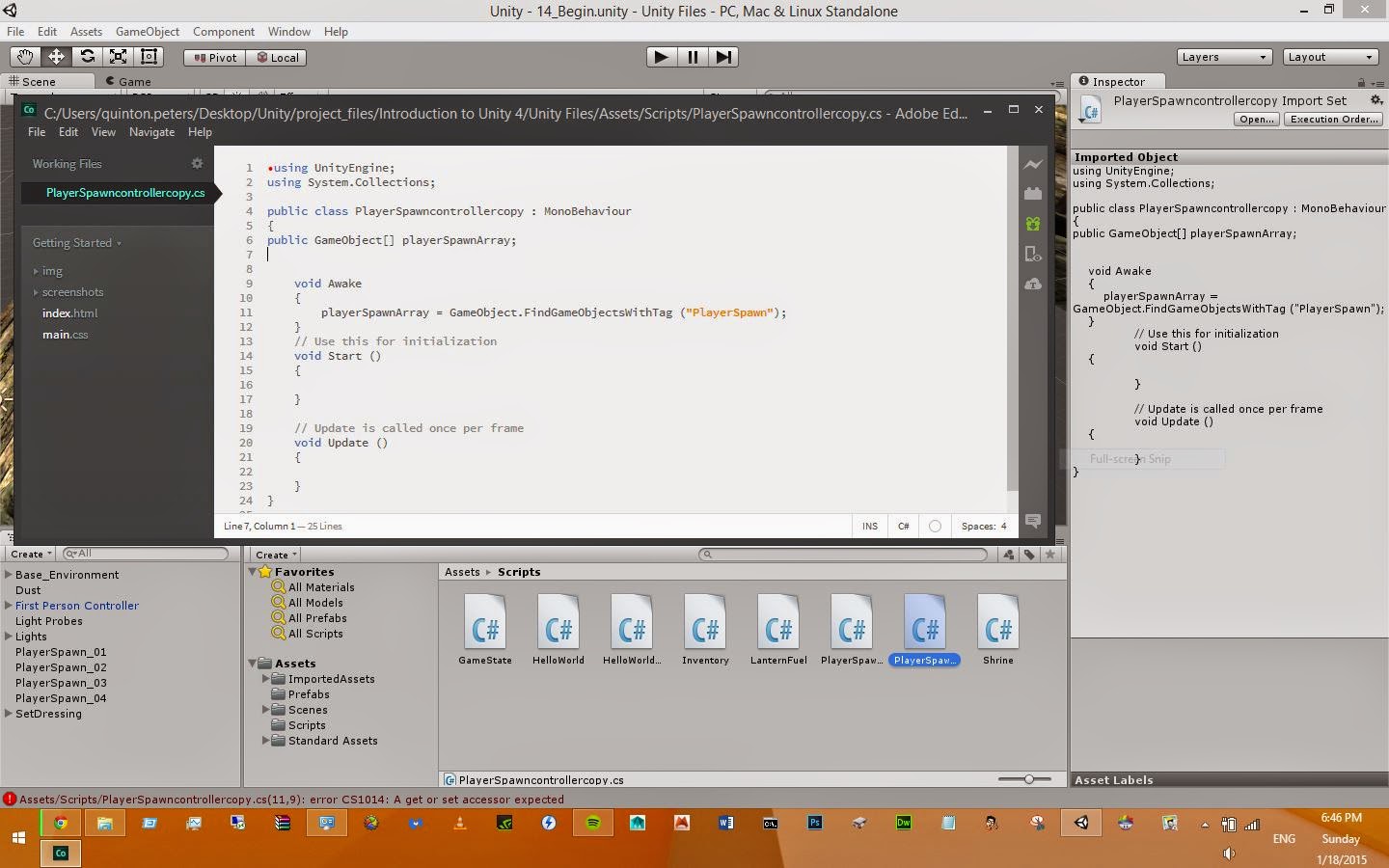Select First Person Controller in Hierarchy

77,606
